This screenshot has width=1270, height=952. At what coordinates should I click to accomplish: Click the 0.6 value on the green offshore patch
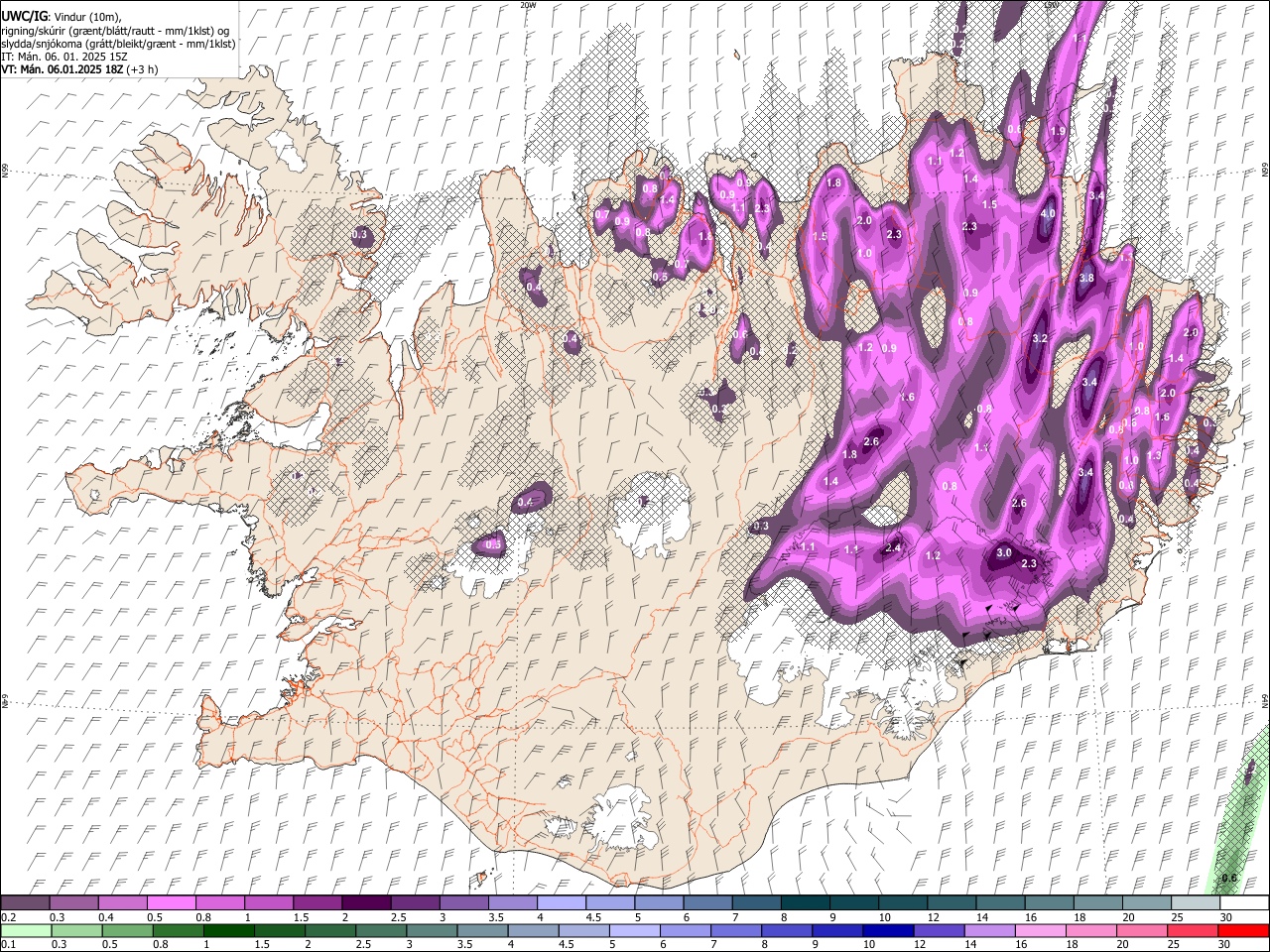click(x=1229, y=879)
